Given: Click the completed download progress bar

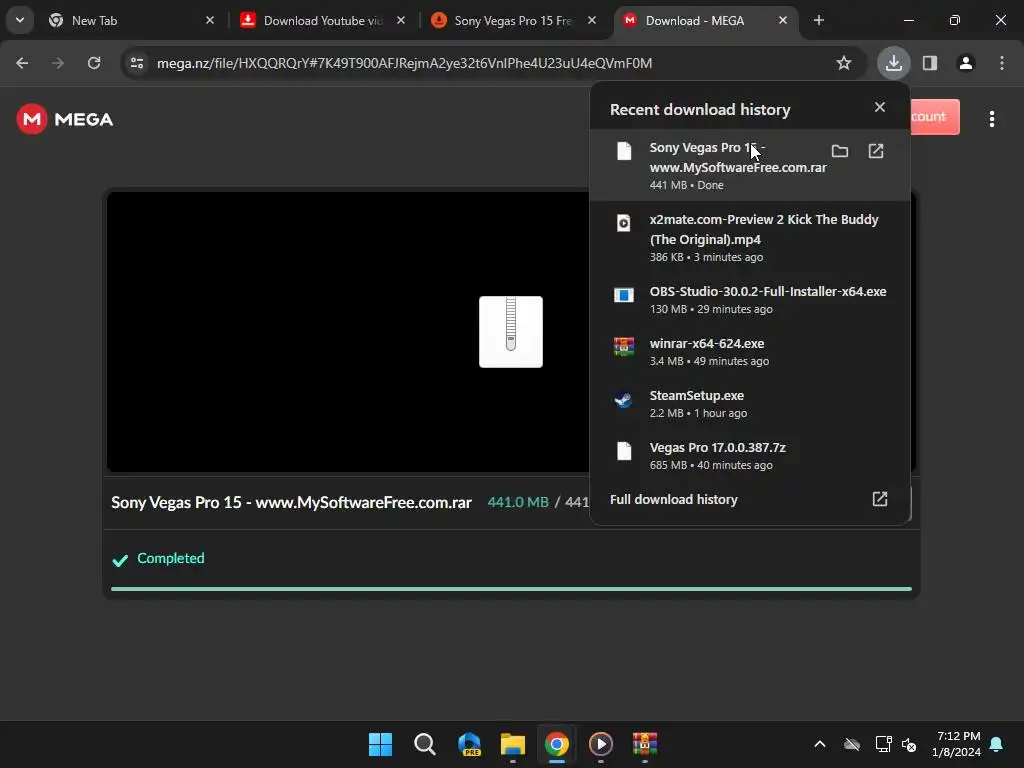Looking at the screenshot, I should [511, 589].
